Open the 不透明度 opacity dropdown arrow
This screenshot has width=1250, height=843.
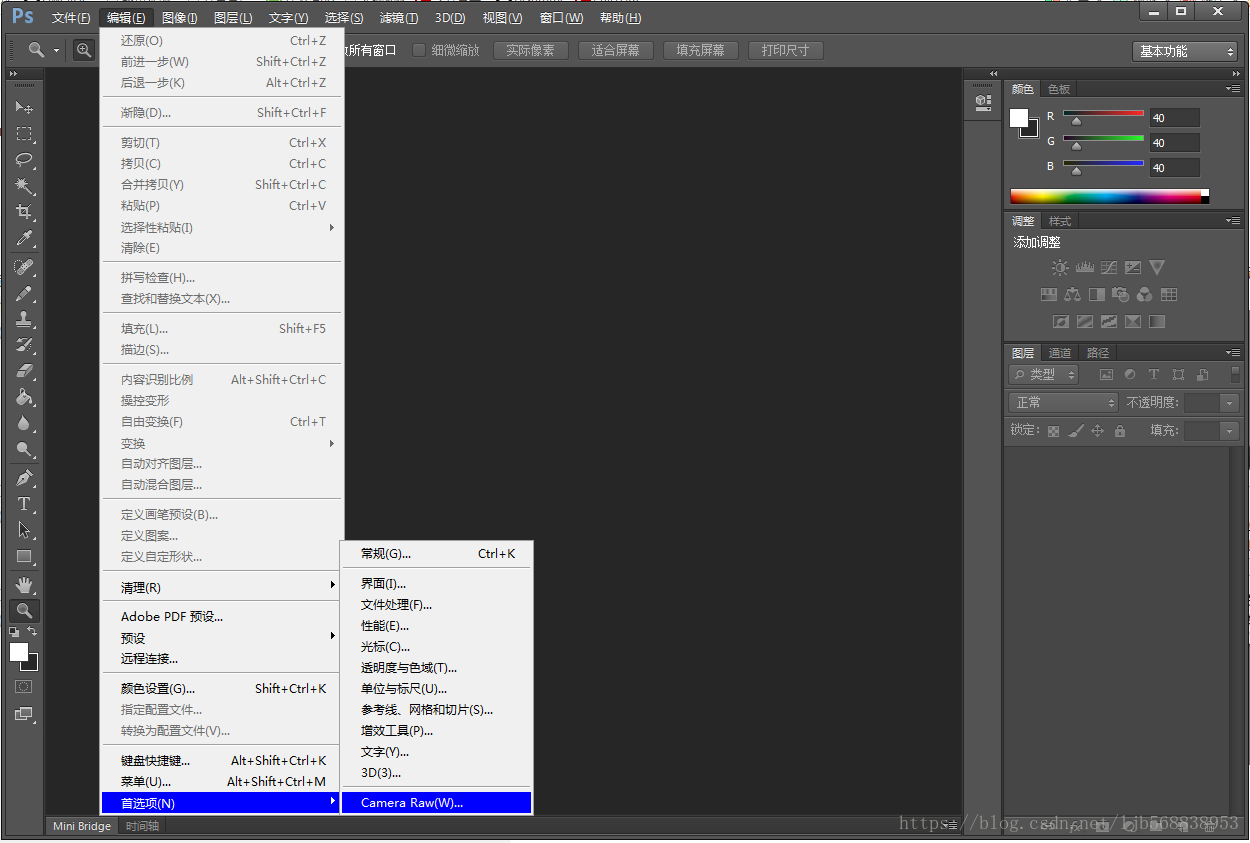tap(1230, 403)
